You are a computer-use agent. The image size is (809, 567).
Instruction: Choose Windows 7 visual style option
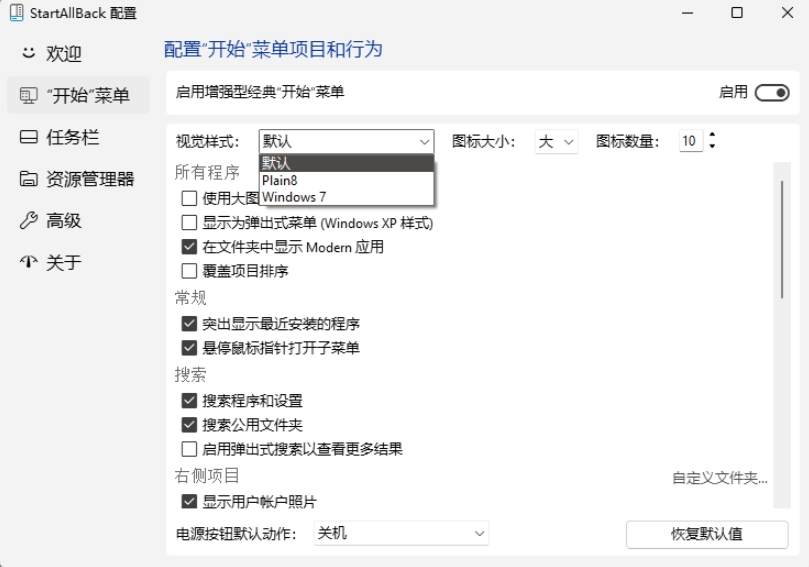point(294,197)
